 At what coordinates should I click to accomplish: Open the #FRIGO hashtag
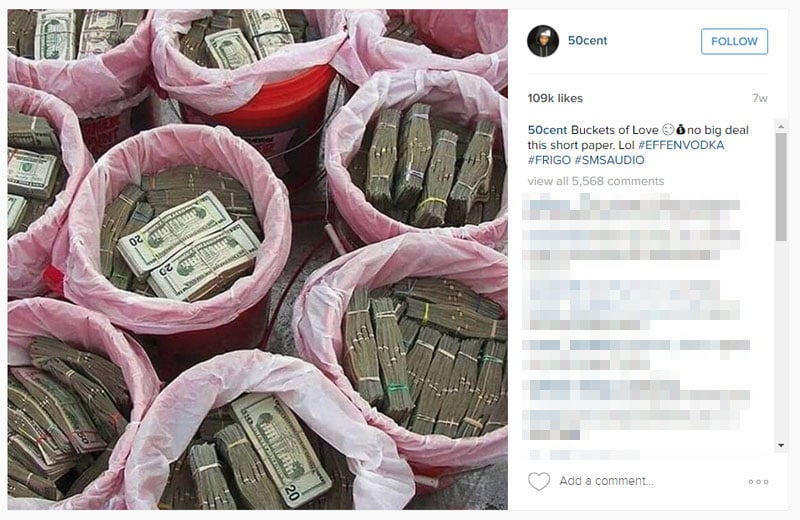549,160
